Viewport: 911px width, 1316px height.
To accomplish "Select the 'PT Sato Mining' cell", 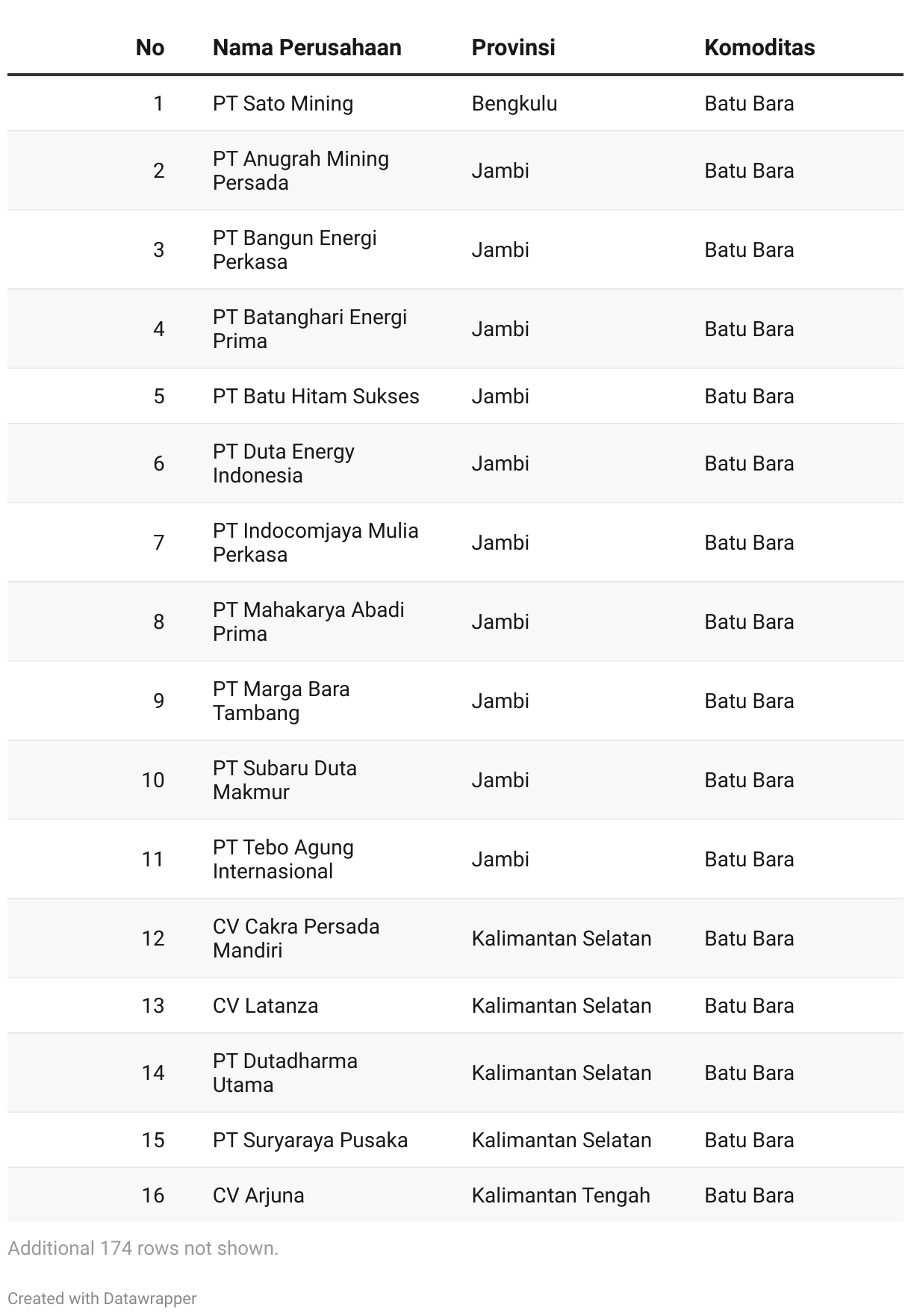I will (x=282, y=104).
